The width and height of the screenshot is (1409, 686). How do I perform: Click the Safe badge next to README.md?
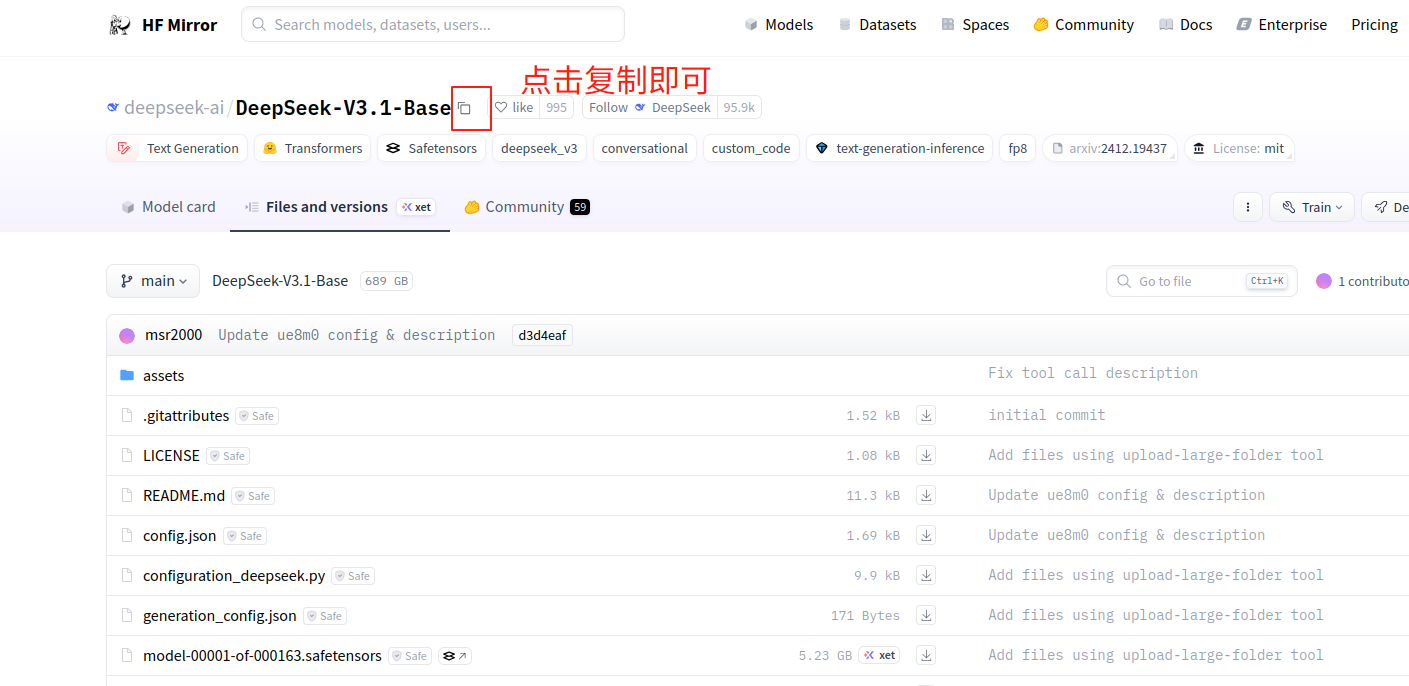pyautogui.click(x=253, y=496)
